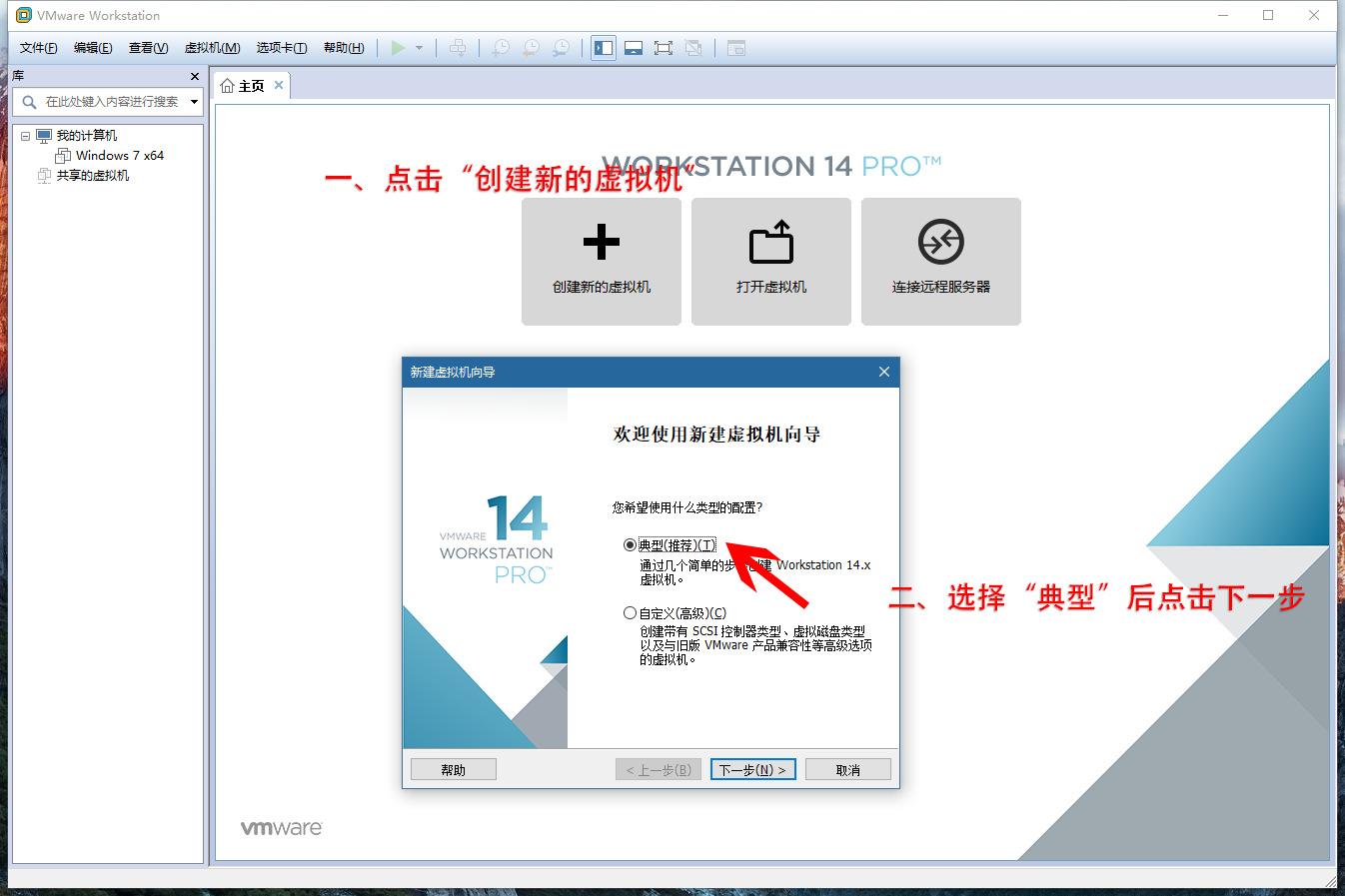The width and height of the screenshot is (1345, 896).
Task: Open the library search filter dropdown
Action: 194,102
